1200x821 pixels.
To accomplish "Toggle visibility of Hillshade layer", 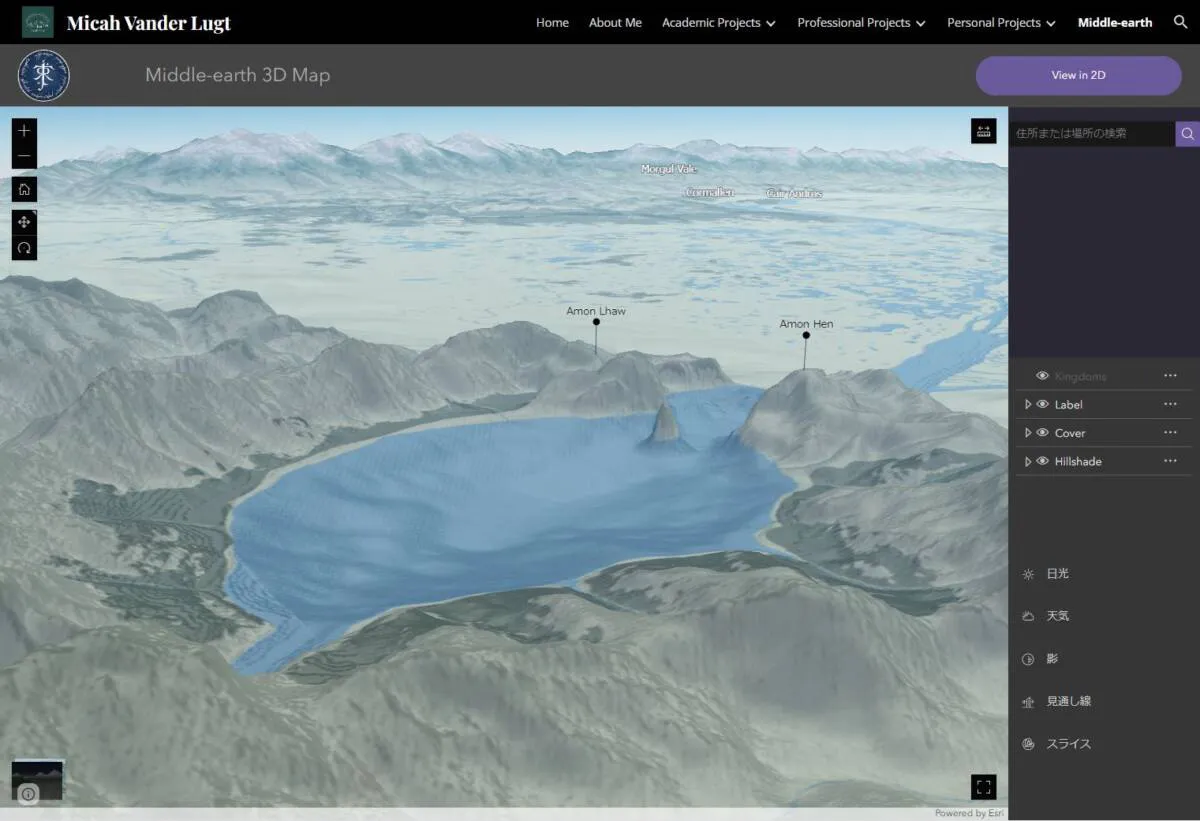I will tap(1043, 461).
